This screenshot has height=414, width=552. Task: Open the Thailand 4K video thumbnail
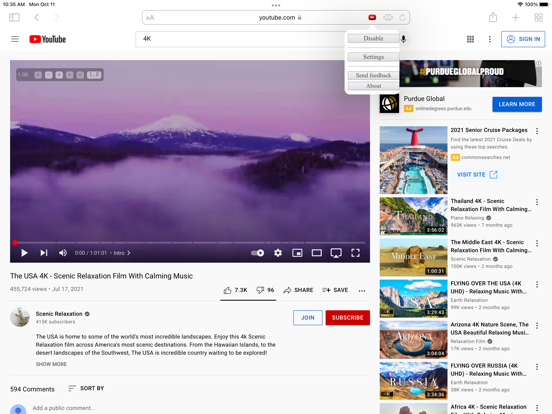(413, 216)
